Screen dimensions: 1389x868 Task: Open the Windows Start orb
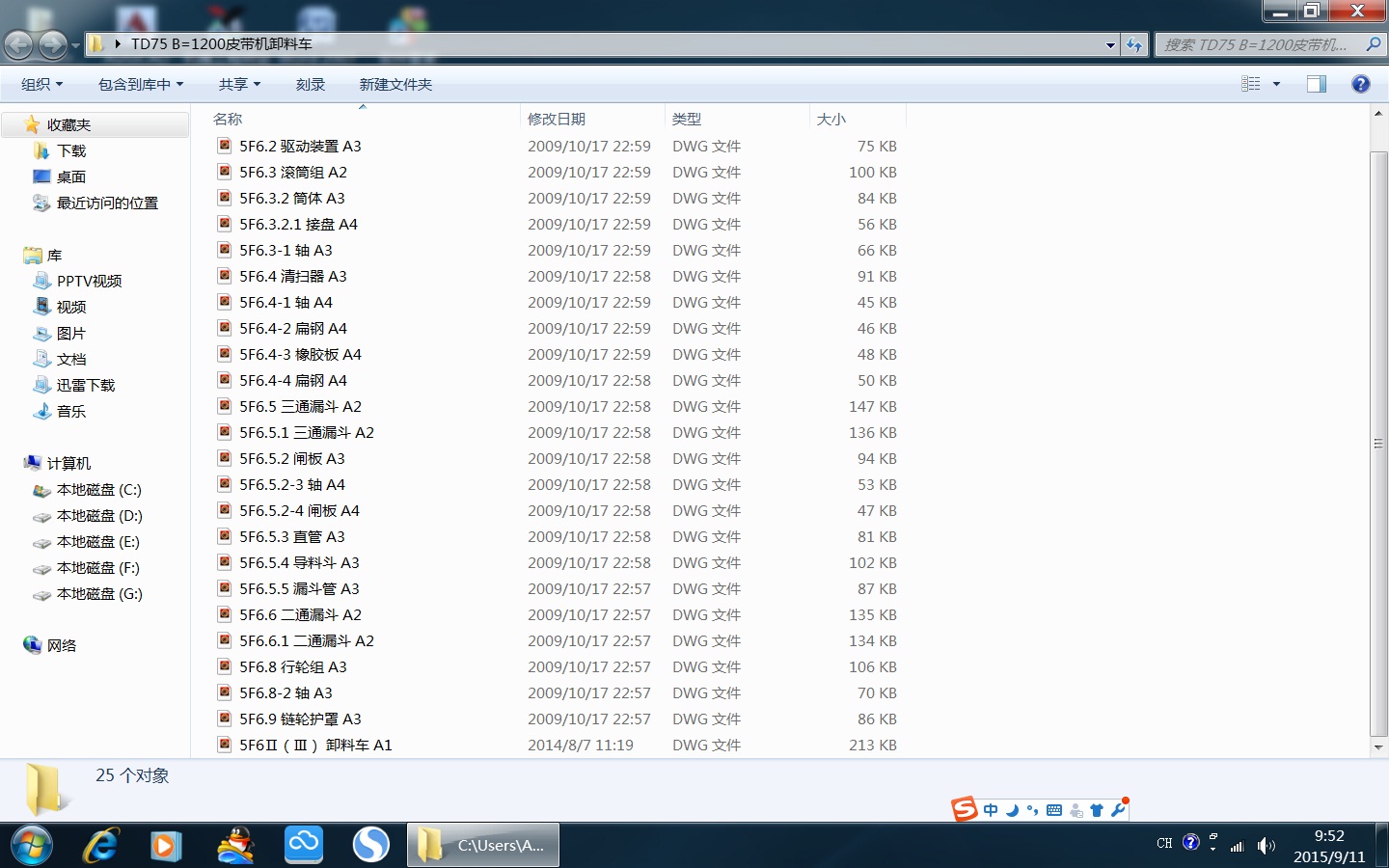tap(31, 846)
